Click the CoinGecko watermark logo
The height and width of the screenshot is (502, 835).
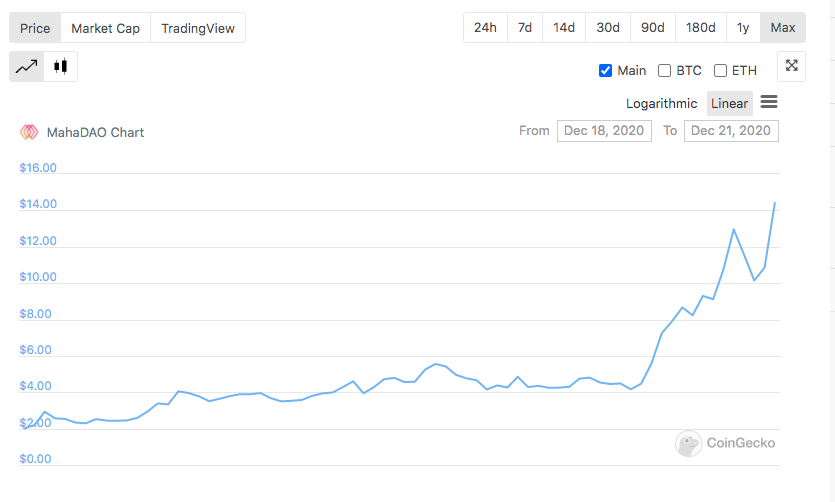point(689,443)
